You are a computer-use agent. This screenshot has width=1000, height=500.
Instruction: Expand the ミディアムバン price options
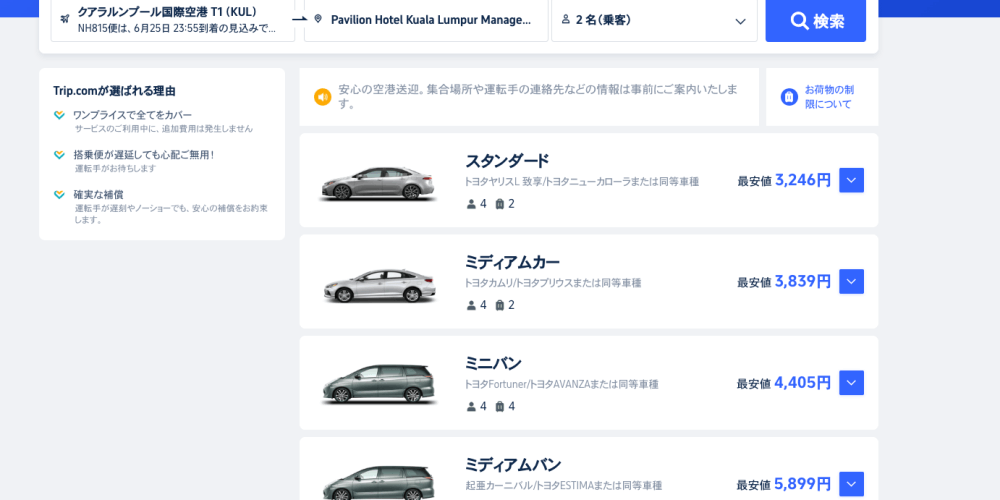coord(851,484)
